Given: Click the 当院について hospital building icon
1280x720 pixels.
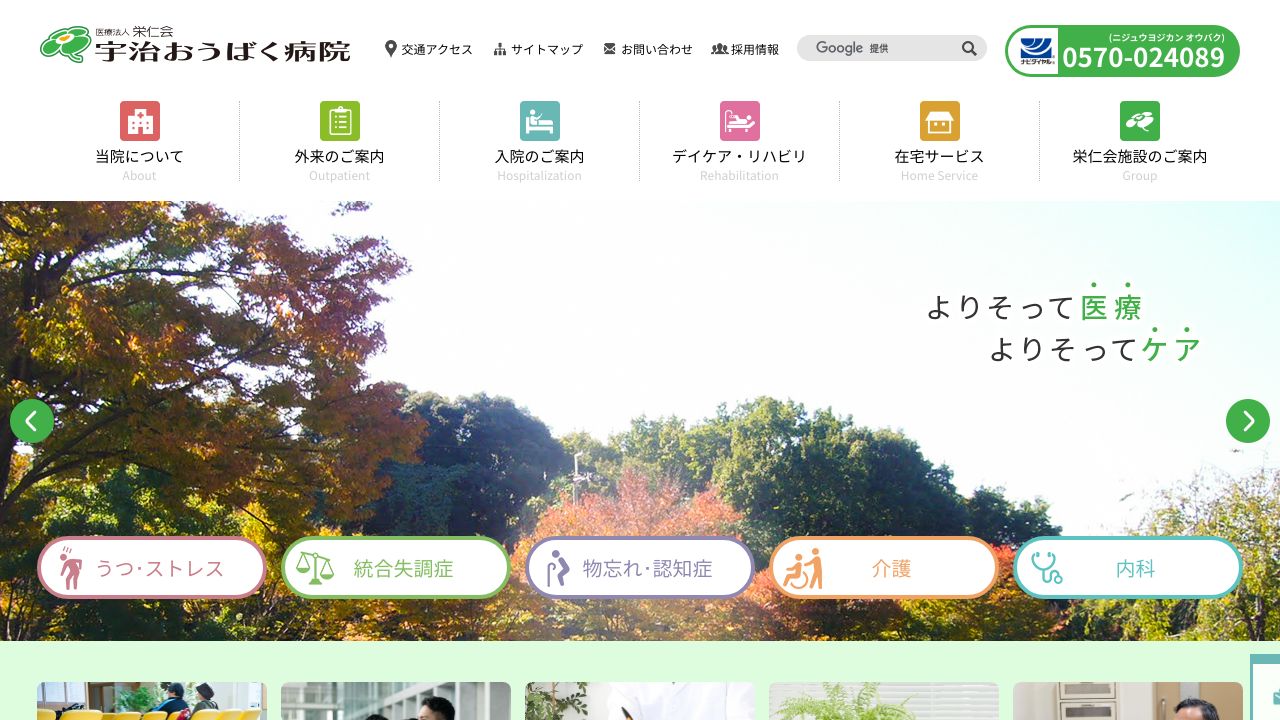Looking at the screenshot, I should point(140,121).
